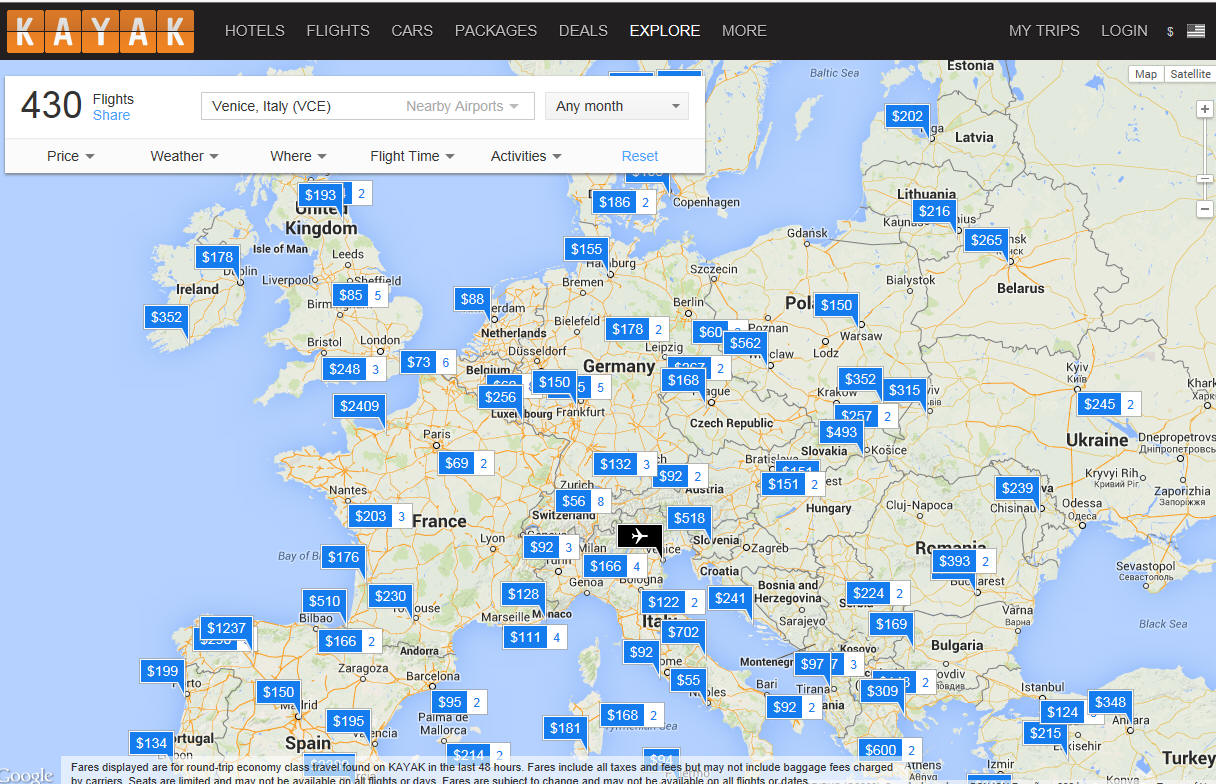The width and height of the screenshot is (1216, 784).
Task: Open the DEALS page
Action: click(x=583, y=31)
